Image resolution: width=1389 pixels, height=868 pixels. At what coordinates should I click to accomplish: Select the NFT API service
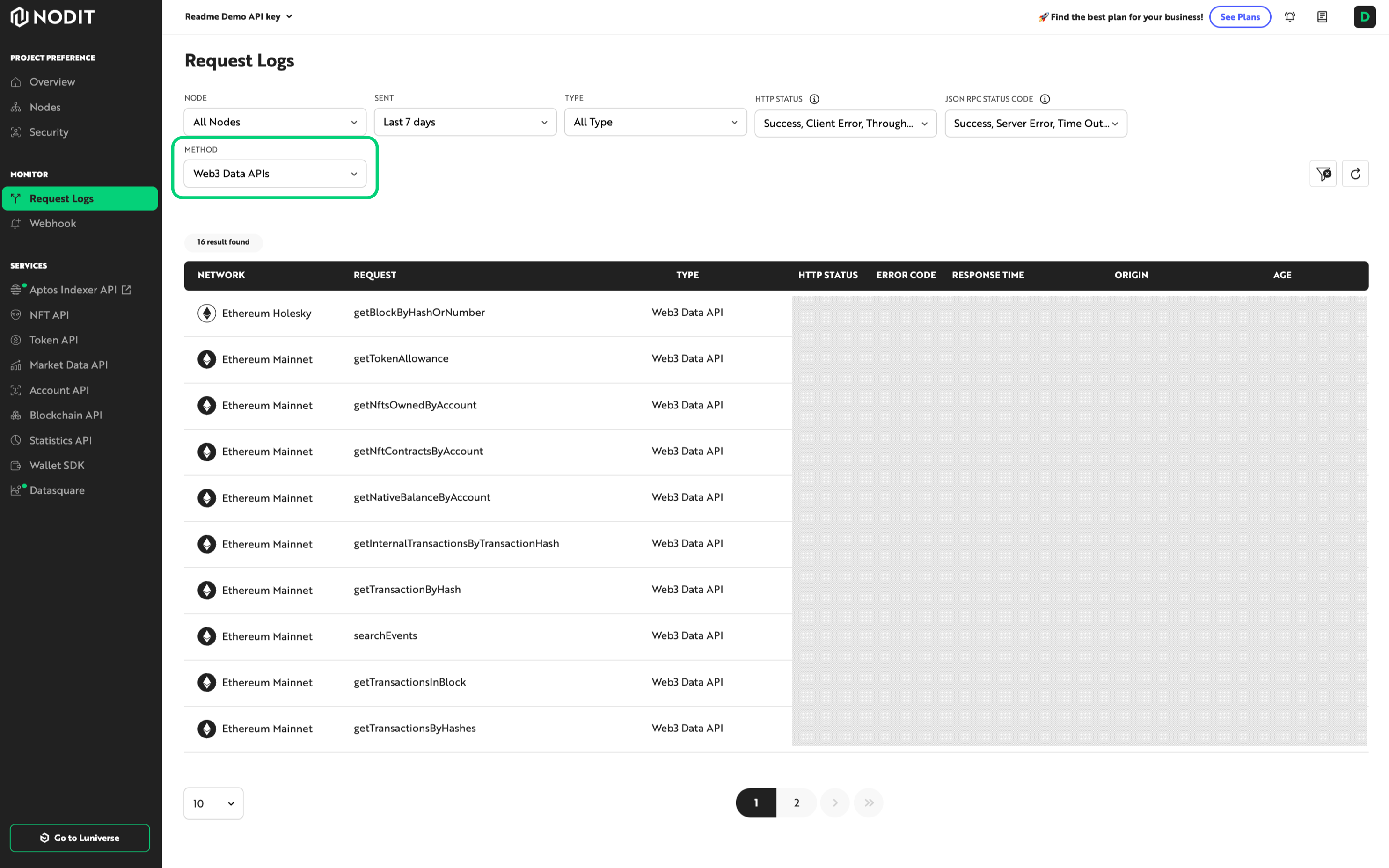pos(49,314)
